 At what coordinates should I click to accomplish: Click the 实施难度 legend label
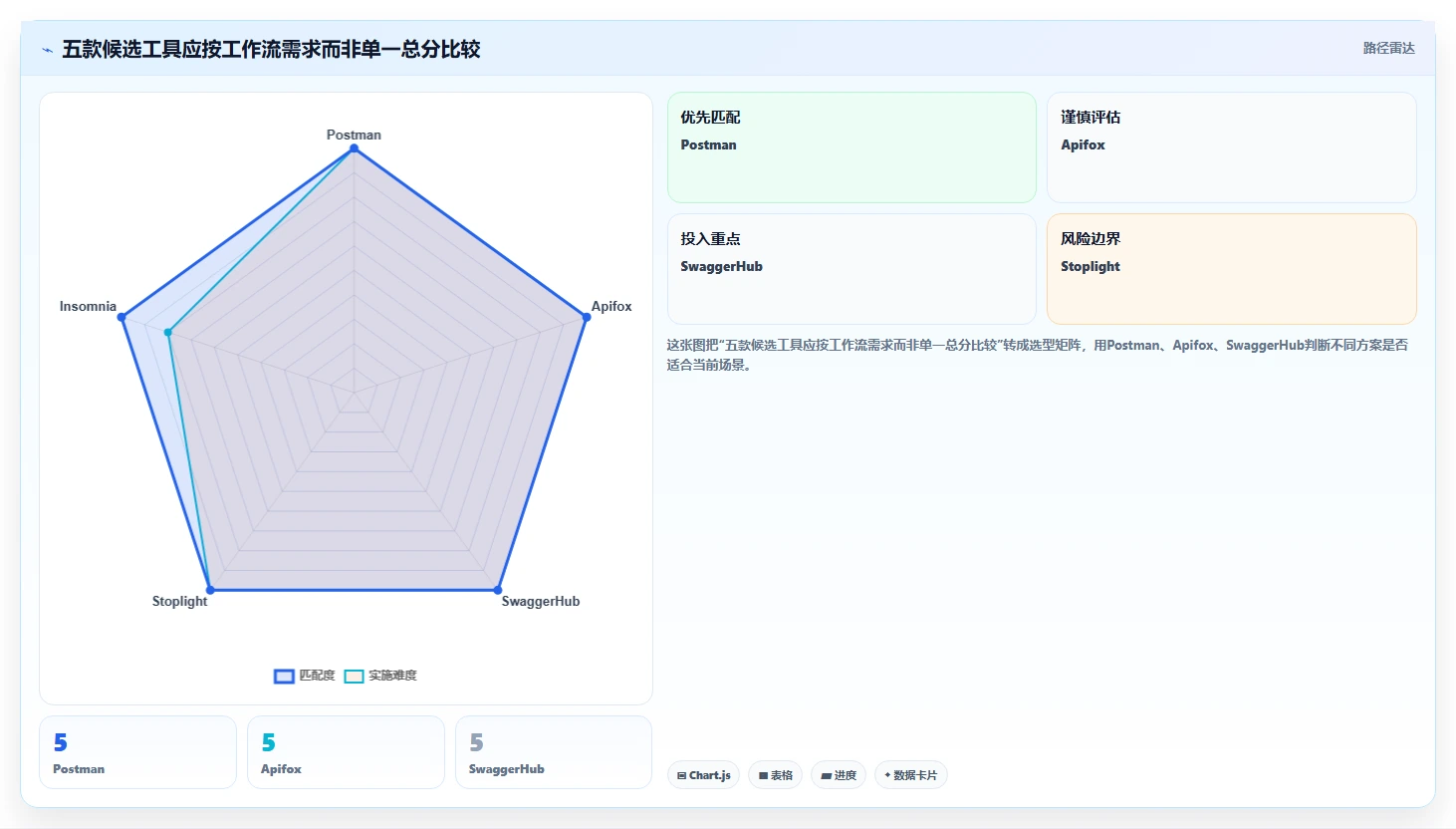click(x=392, y=676)
